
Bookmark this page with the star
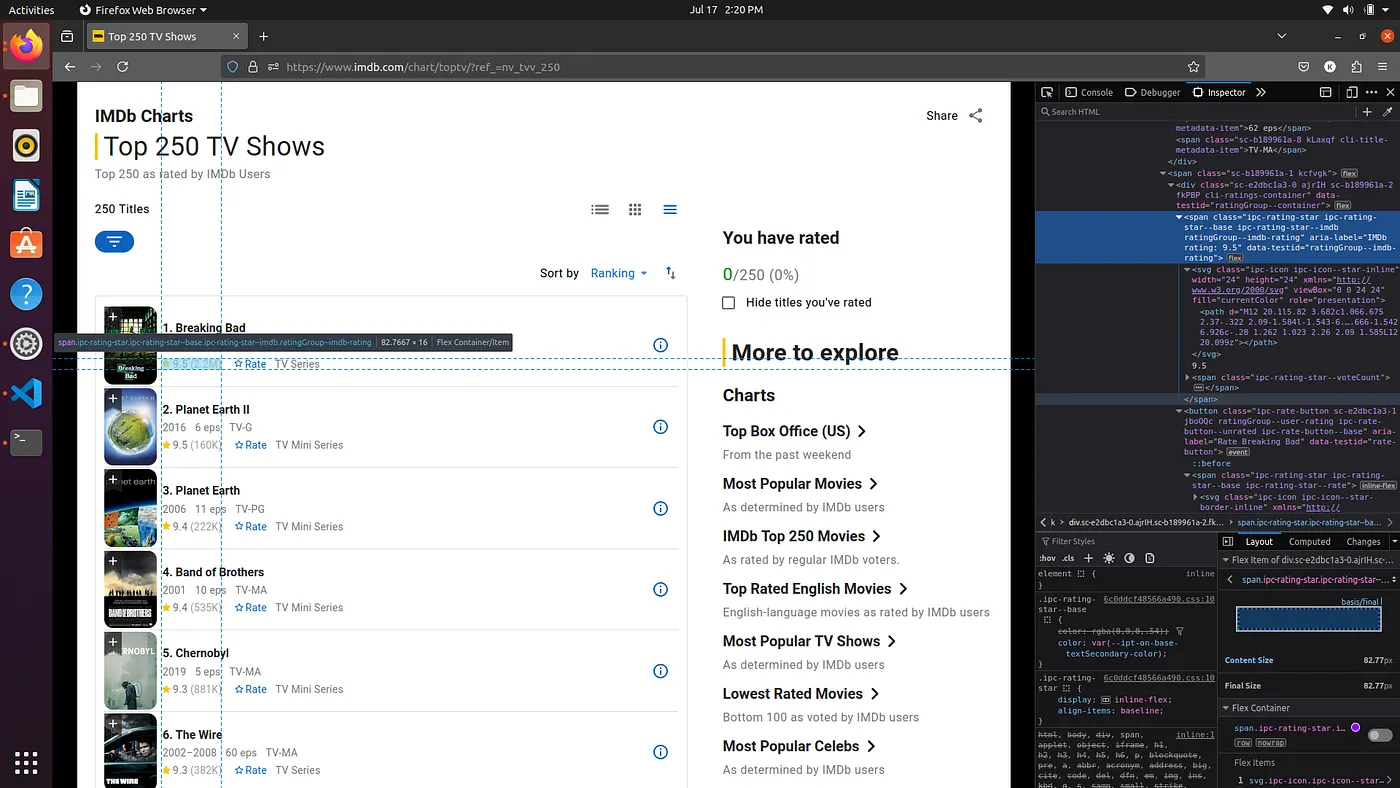click(1193, 67)
